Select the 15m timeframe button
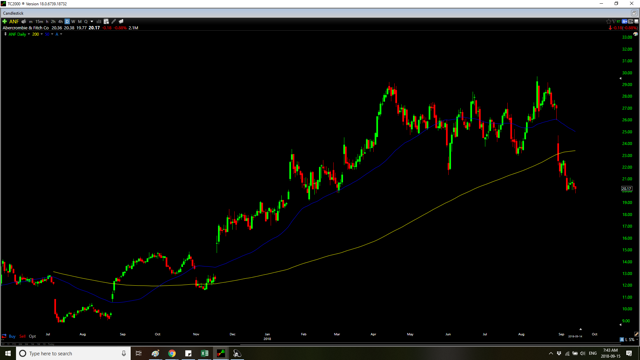640x360 pixels. pos(39,21)
